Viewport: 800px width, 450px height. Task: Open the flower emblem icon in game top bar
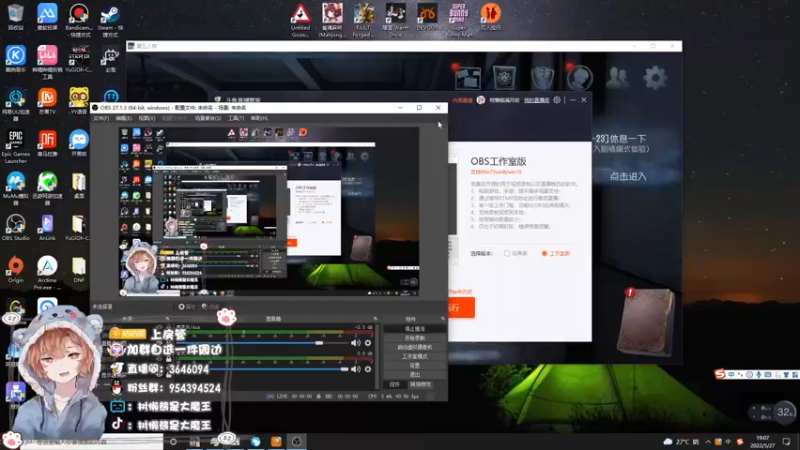(x=505, y=78)
